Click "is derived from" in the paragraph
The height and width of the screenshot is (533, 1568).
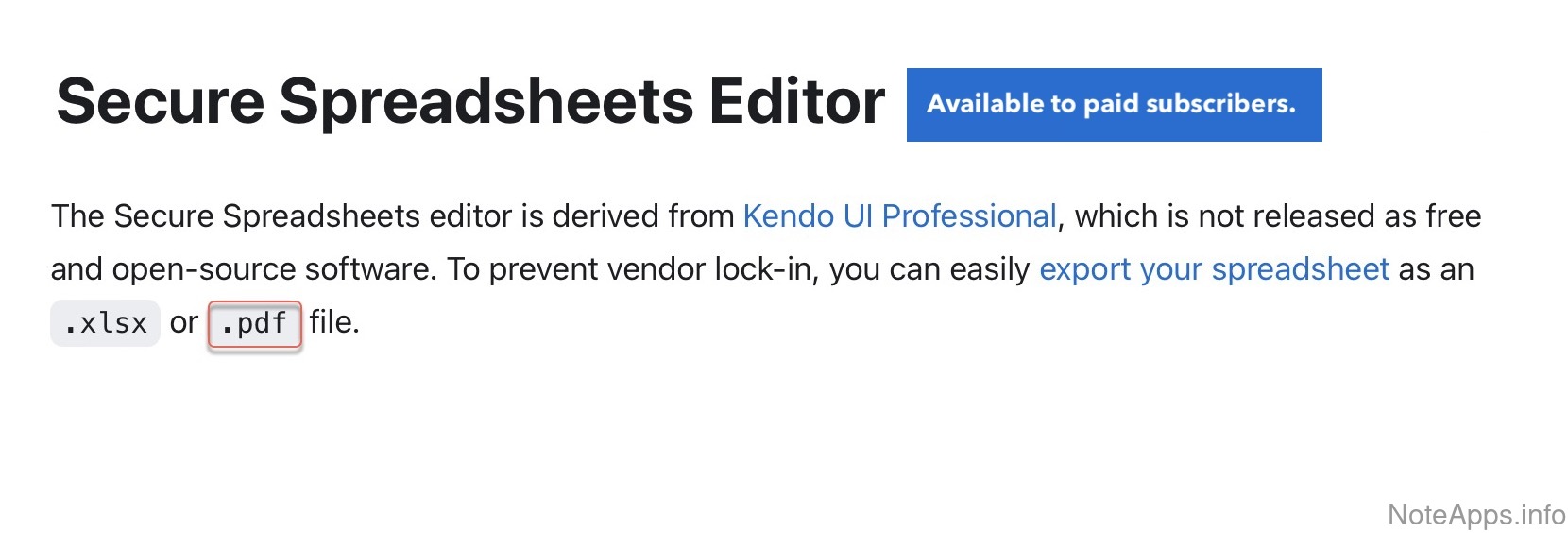tap(628, 216)
